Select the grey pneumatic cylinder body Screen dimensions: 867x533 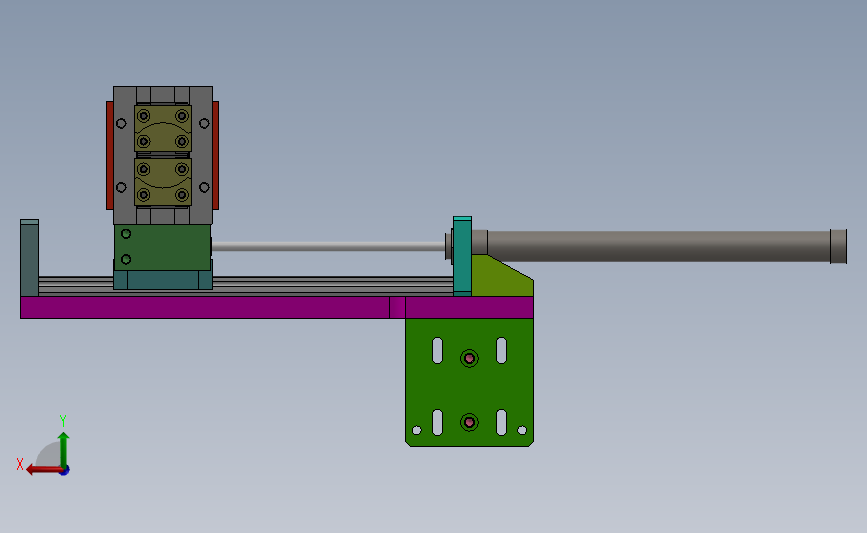coord(658,246)
